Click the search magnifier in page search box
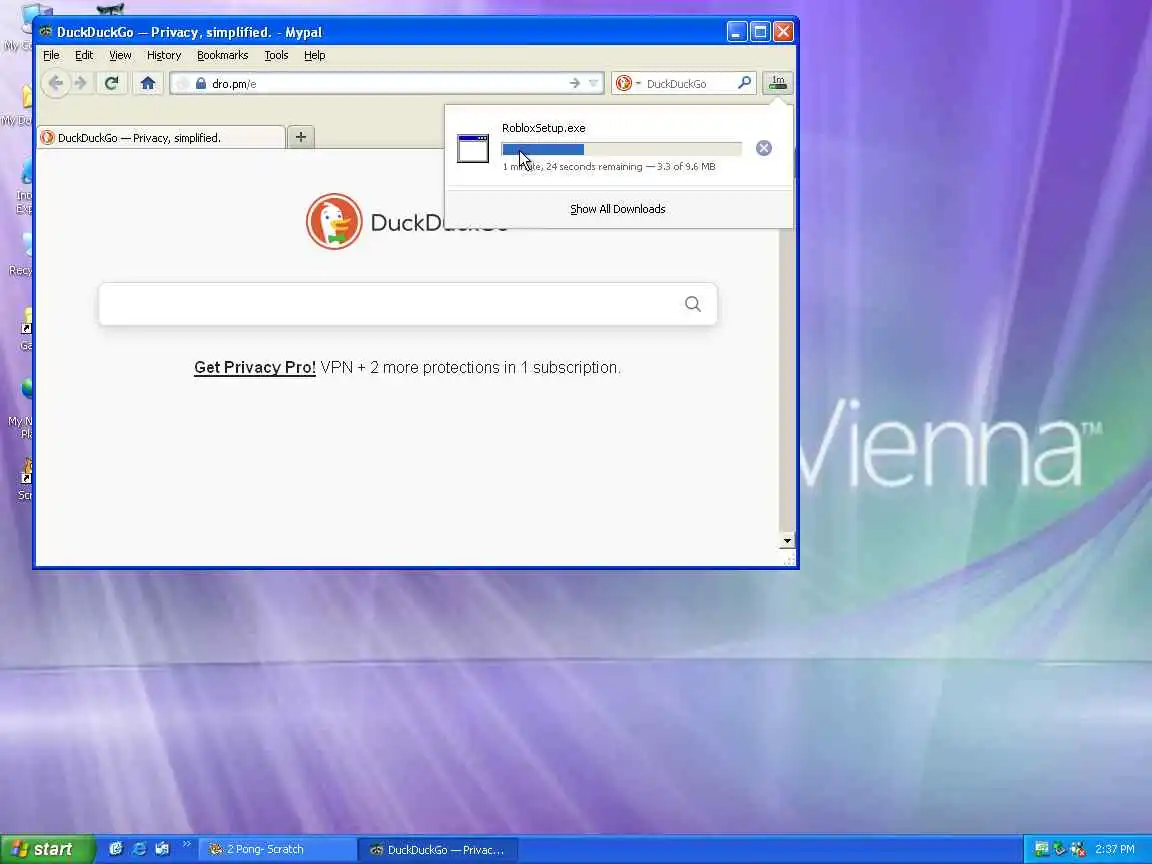This screenshot has width=1152, height=864. click(x=693, y=304)
